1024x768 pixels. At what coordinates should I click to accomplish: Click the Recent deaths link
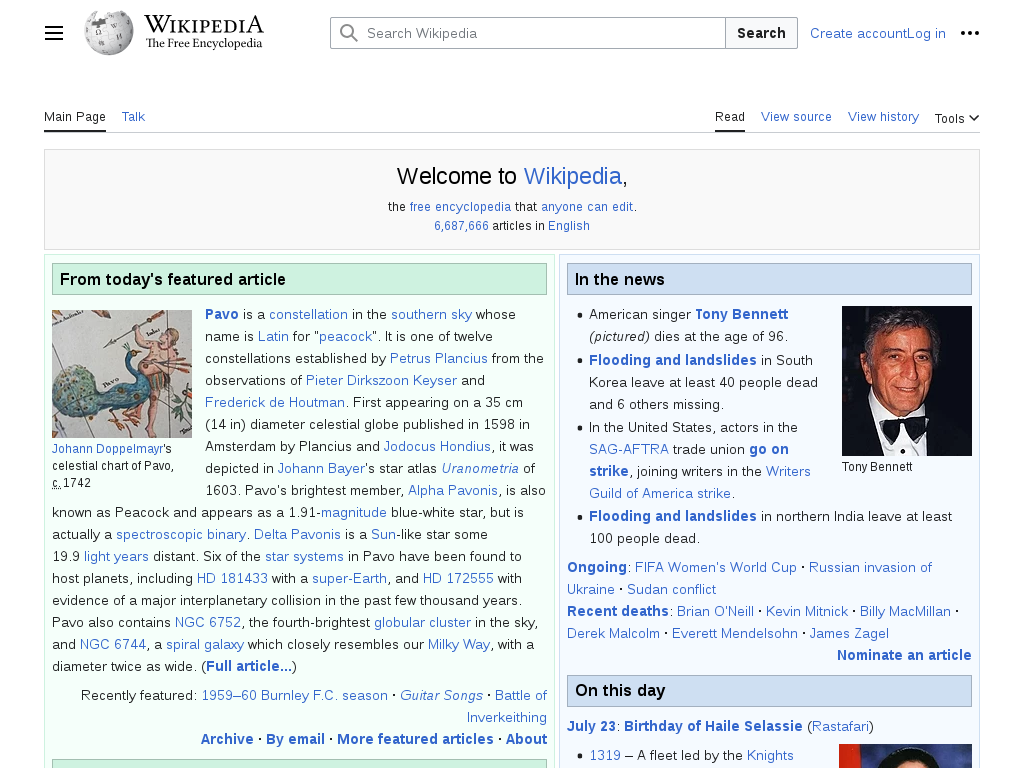point(618,611)
